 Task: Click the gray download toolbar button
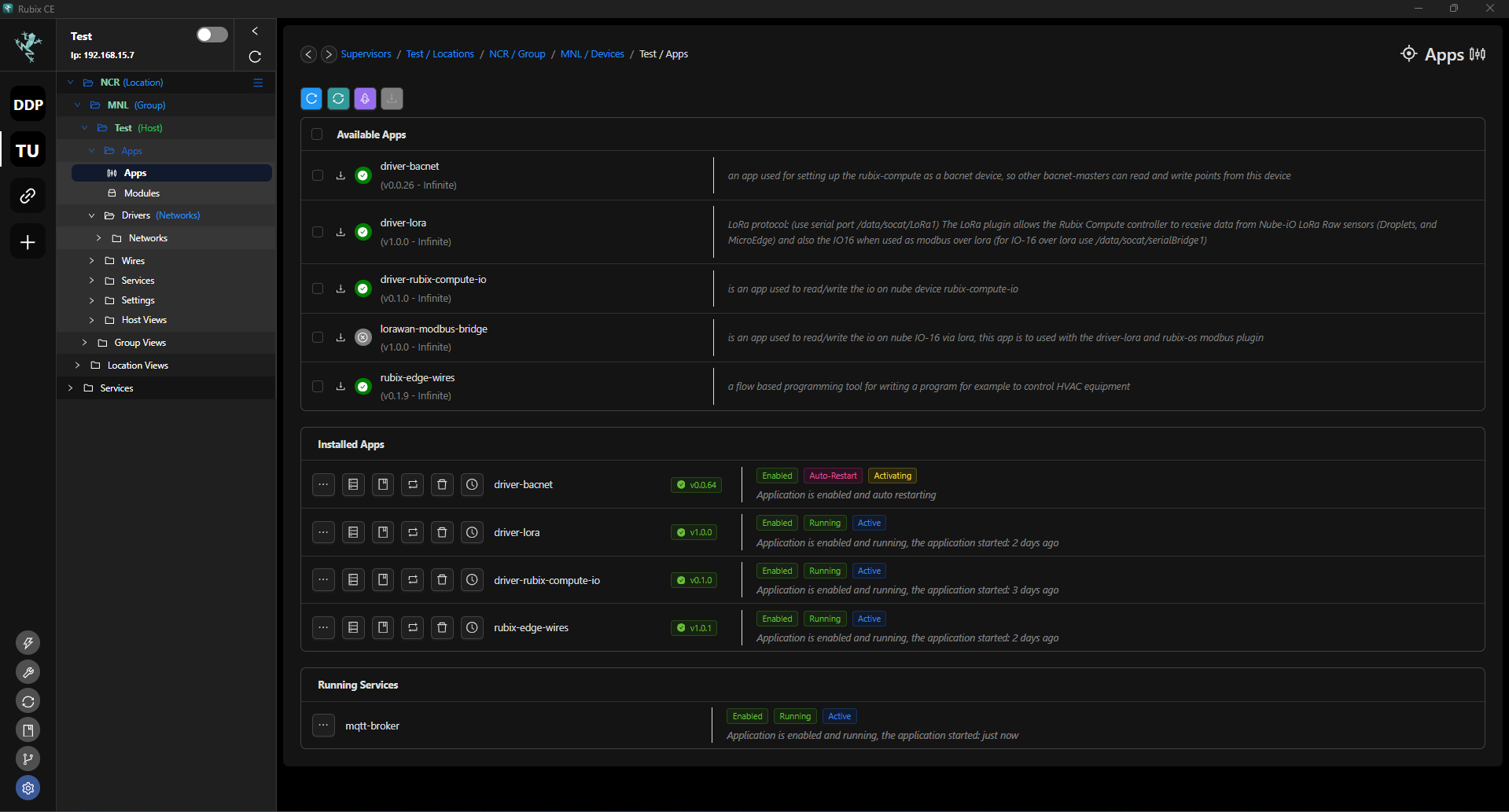coord(392,98)
